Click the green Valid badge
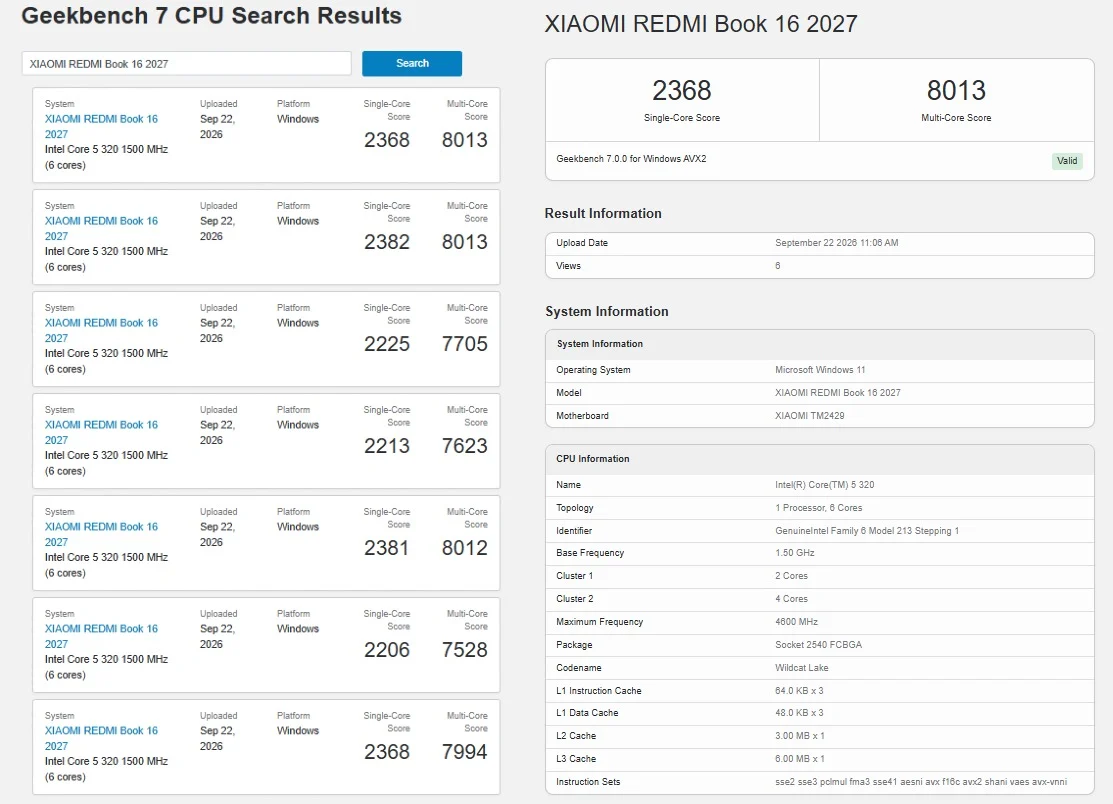Viewport: 1113px width, 804px height. pyautogui.click(x=1067, y=160)
